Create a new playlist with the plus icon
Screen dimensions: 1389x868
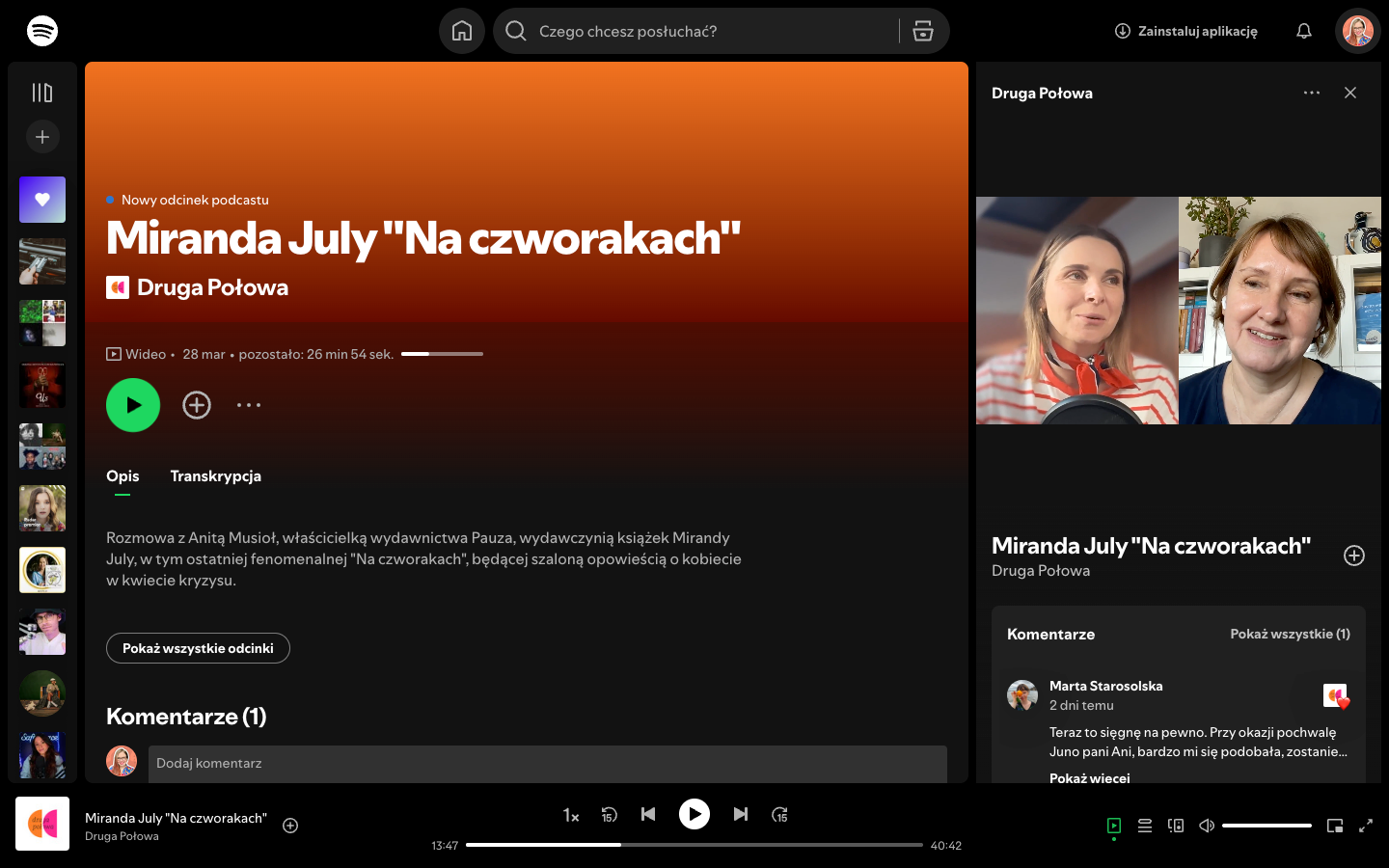click(x=42, y=137)
